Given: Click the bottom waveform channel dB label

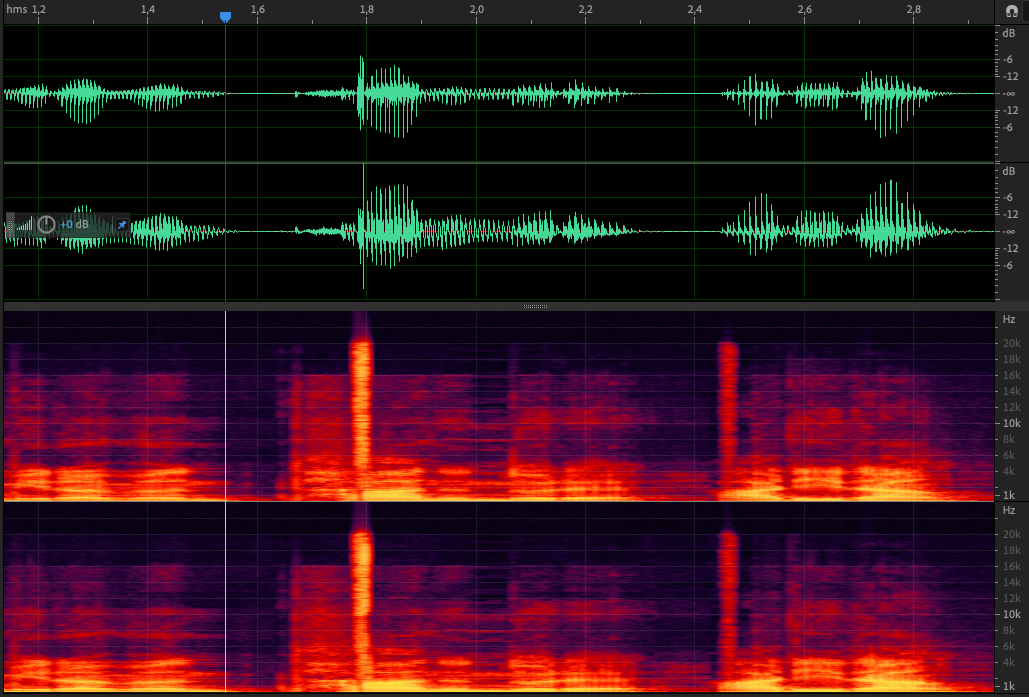Looking at the screenshot, I should [1008, 171].
